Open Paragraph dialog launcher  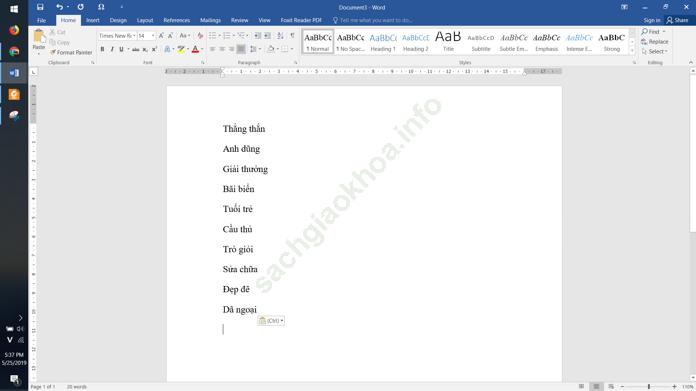(296, 63)
